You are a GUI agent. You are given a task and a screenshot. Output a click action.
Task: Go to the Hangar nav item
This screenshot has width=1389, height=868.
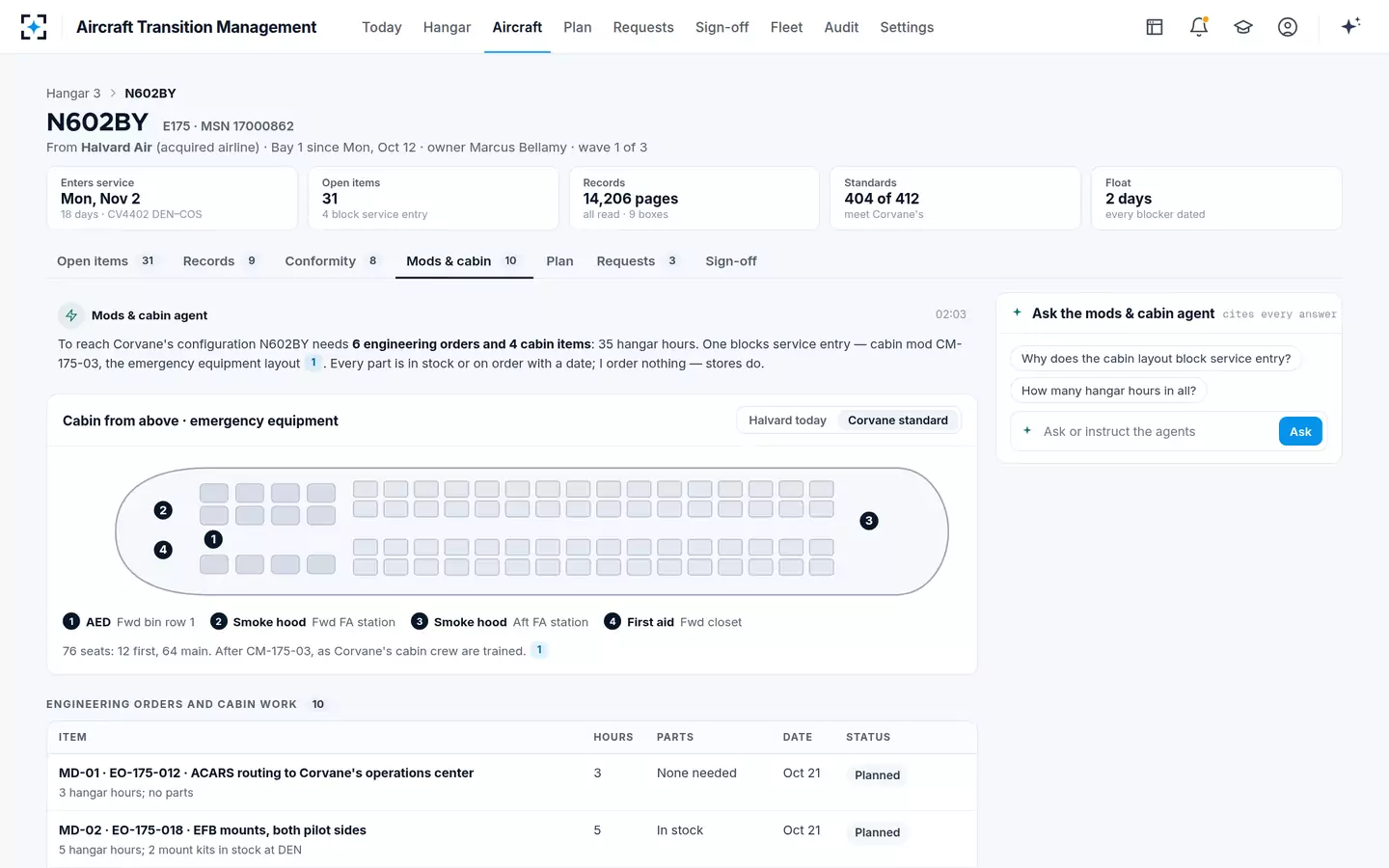[447, 27]
